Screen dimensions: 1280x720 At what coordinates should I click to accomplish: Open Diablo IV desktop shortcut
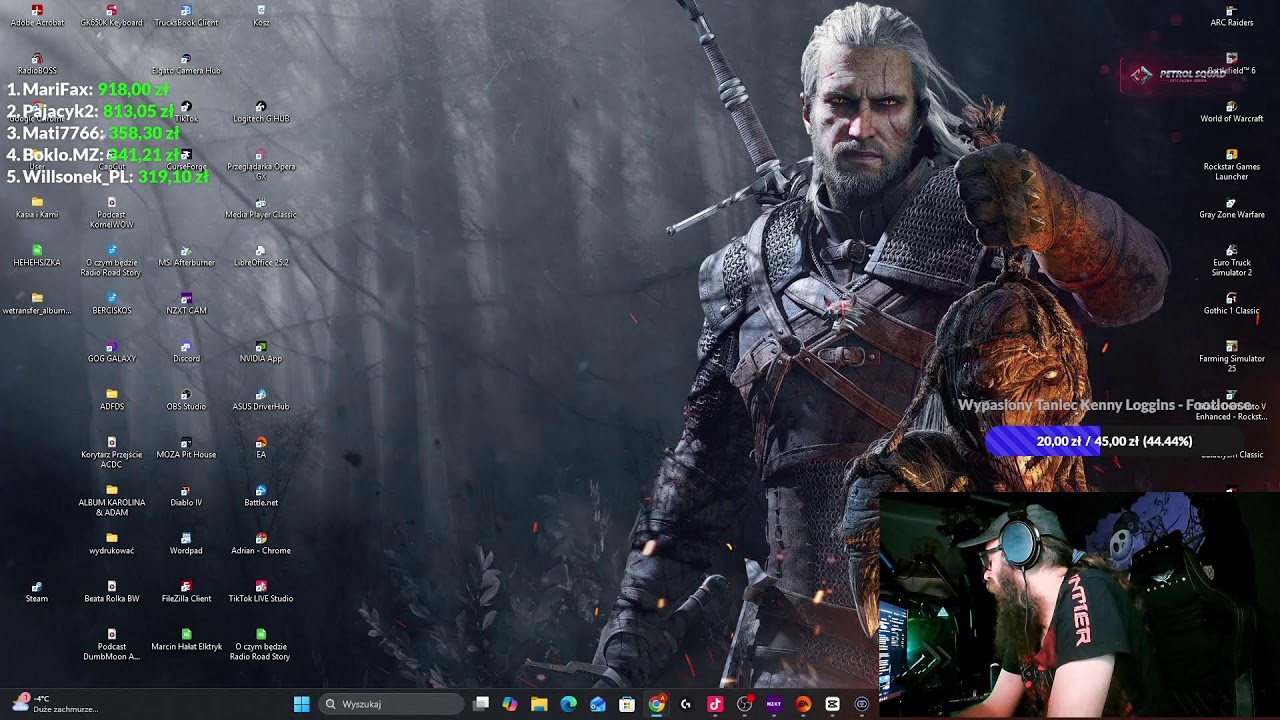coord(186,495)
